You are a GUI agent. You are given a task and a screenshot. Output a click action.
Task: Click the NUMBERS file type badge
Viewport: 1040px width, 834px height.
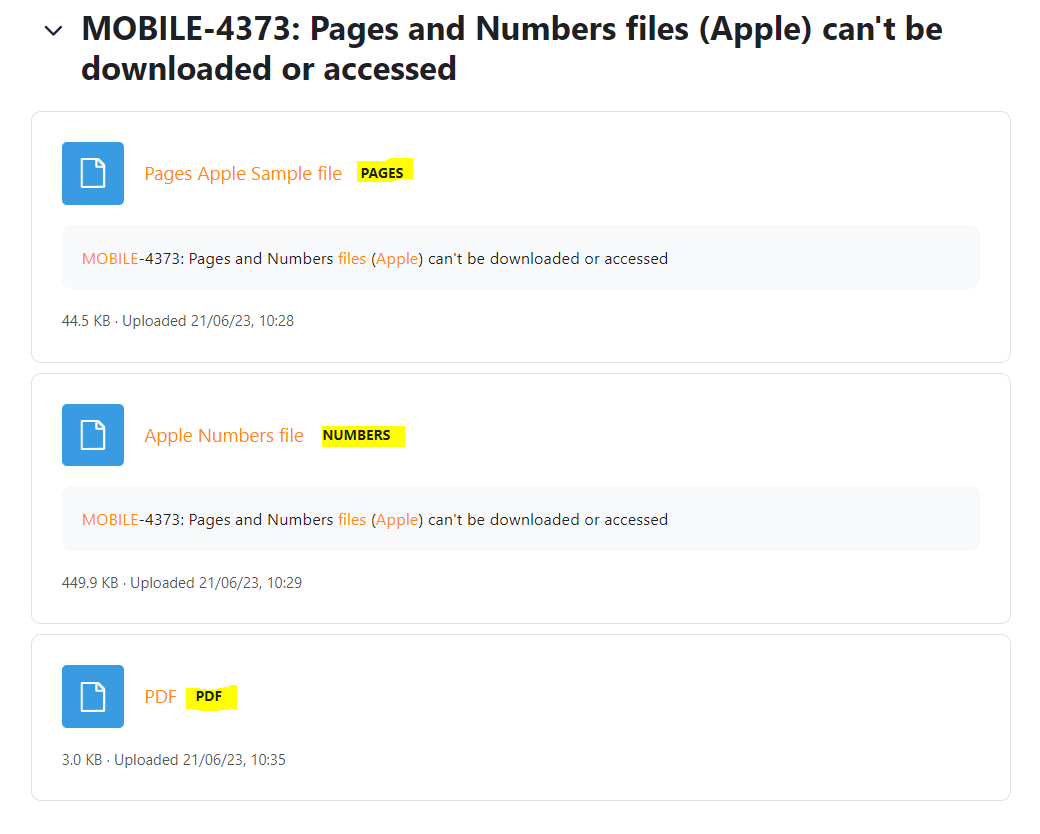tap(357, 435)
